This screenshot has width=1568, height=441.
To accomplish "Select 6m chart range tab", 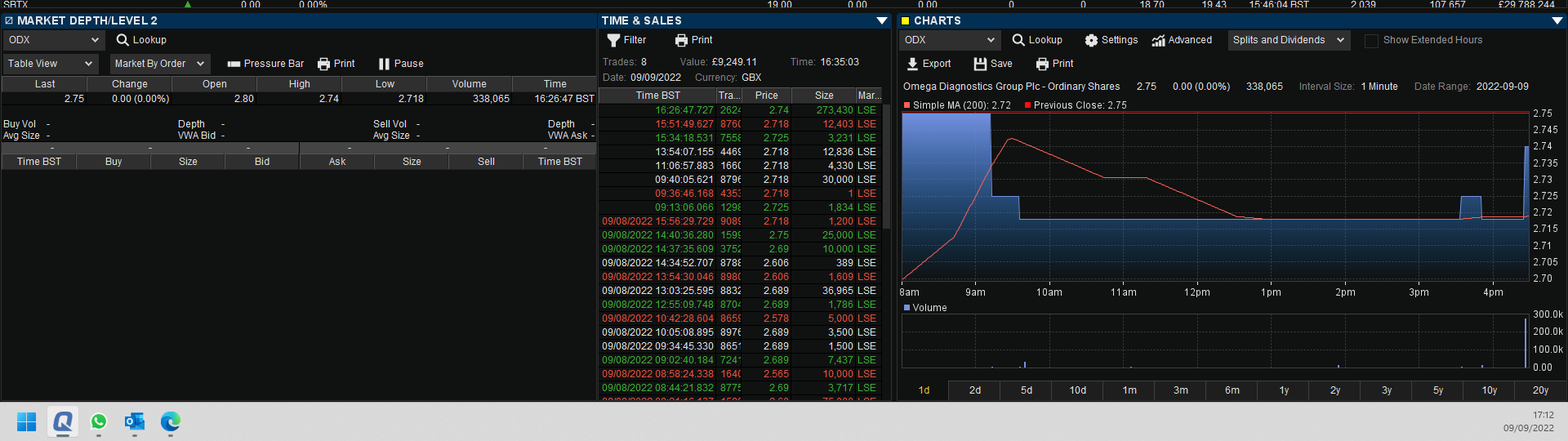I will pyautogui.click(x=1232, y=390).
